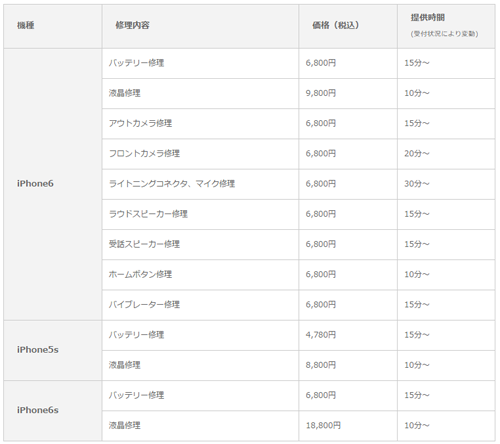Click 10分～ in iPhone6s 液晶修理 row
The height and width of the screenshot is (444, 500).
417,426
